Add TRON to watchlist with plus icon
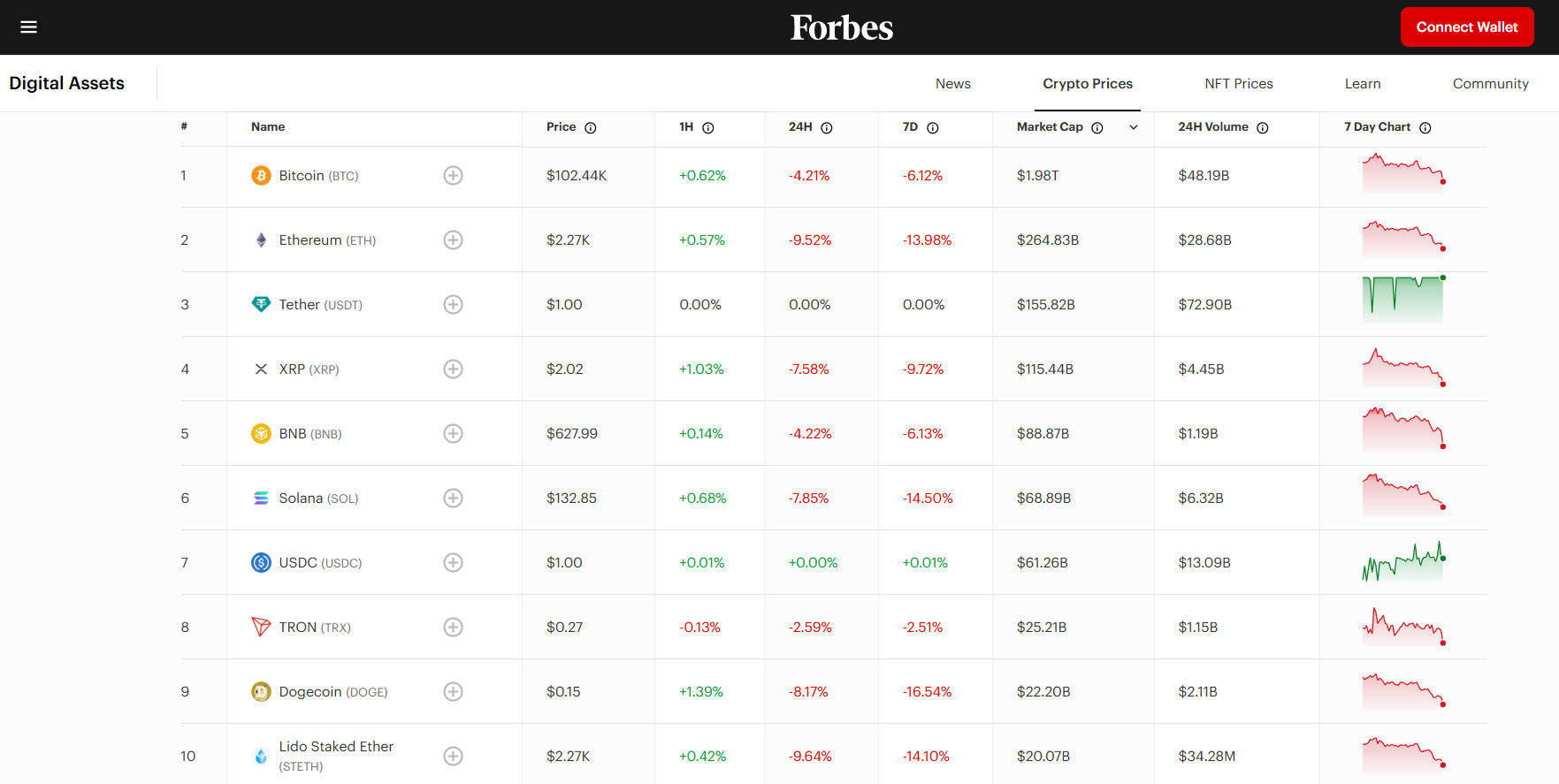This screenshot has height=784, width=1559. 453,628
